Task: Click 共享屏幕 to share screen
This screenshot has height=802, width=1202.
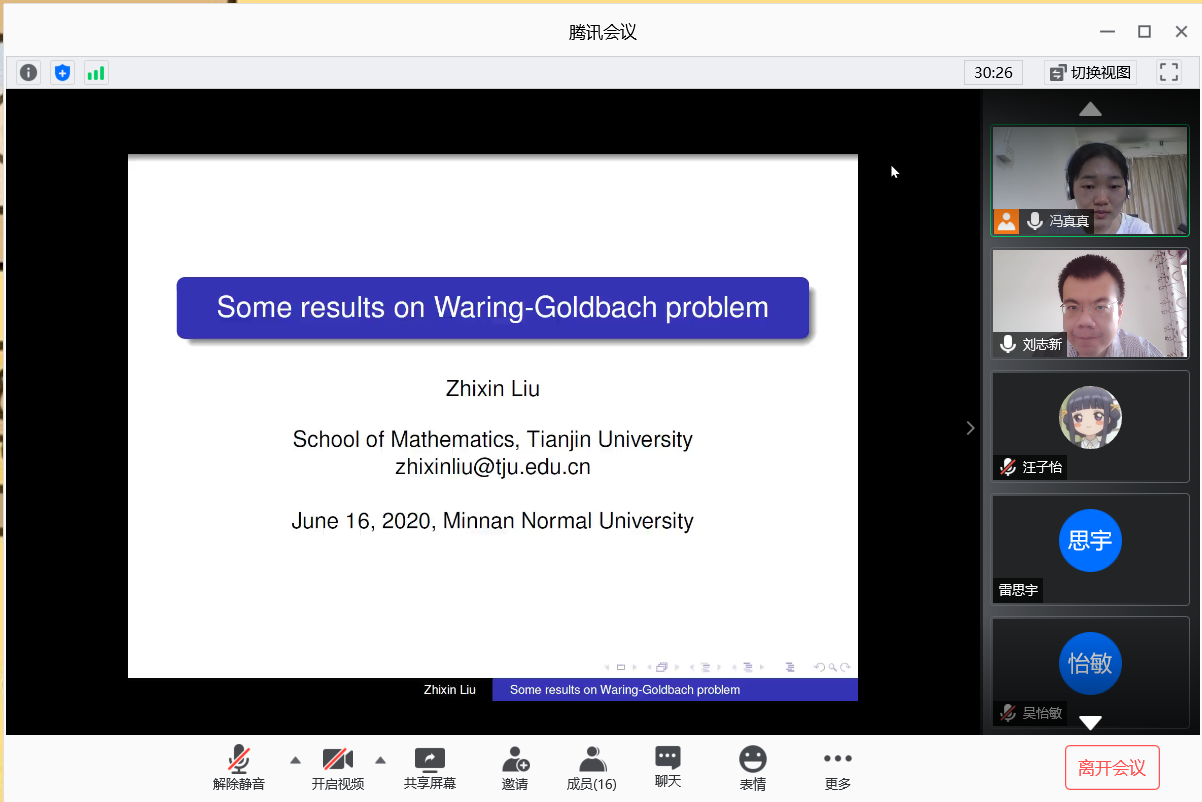Action: pyautogui.click(x=430, y=768)
